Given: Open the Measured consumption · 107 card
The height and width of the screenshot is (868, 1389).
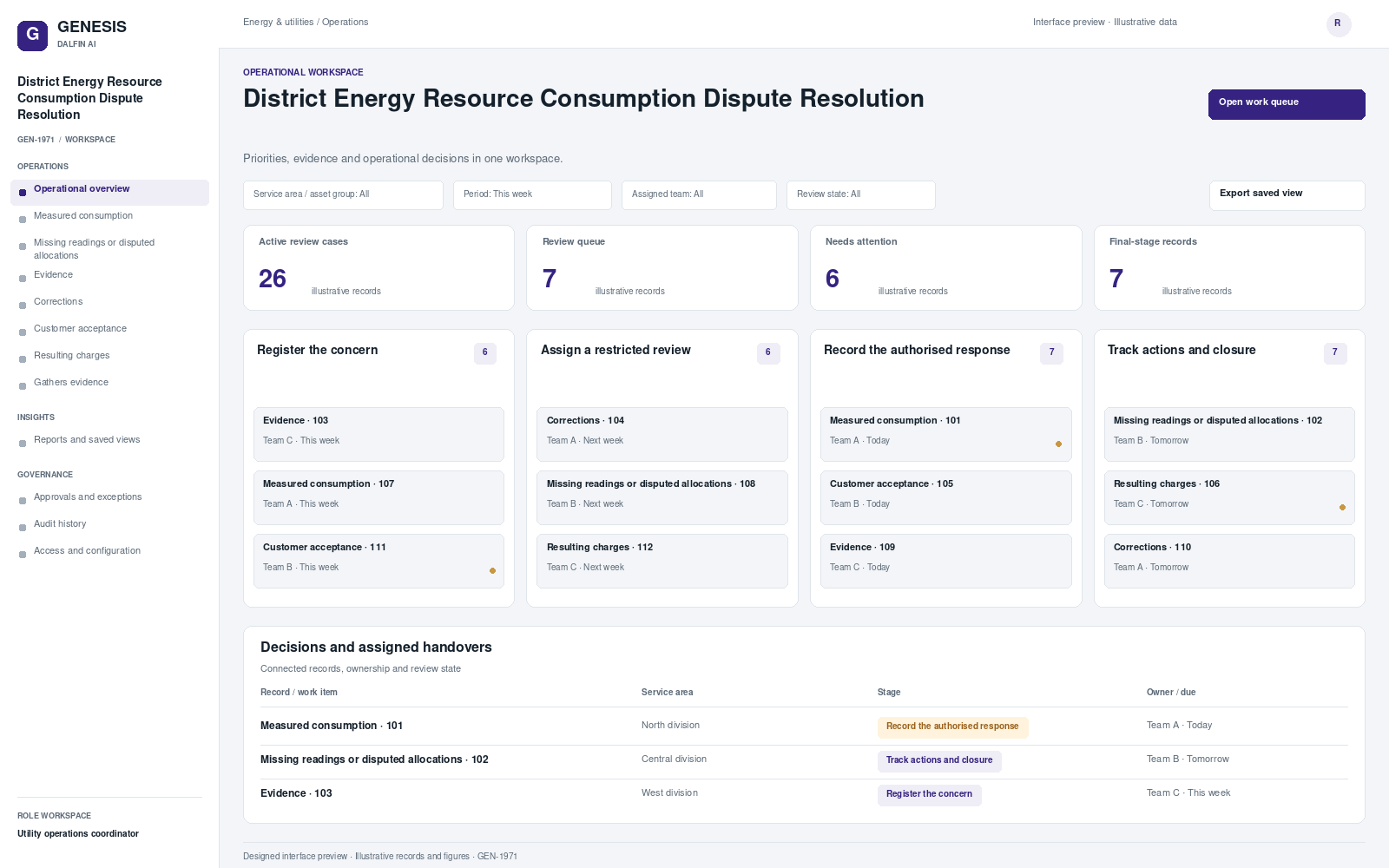Looking at the screenshot, I should click(x=379, y=497).
